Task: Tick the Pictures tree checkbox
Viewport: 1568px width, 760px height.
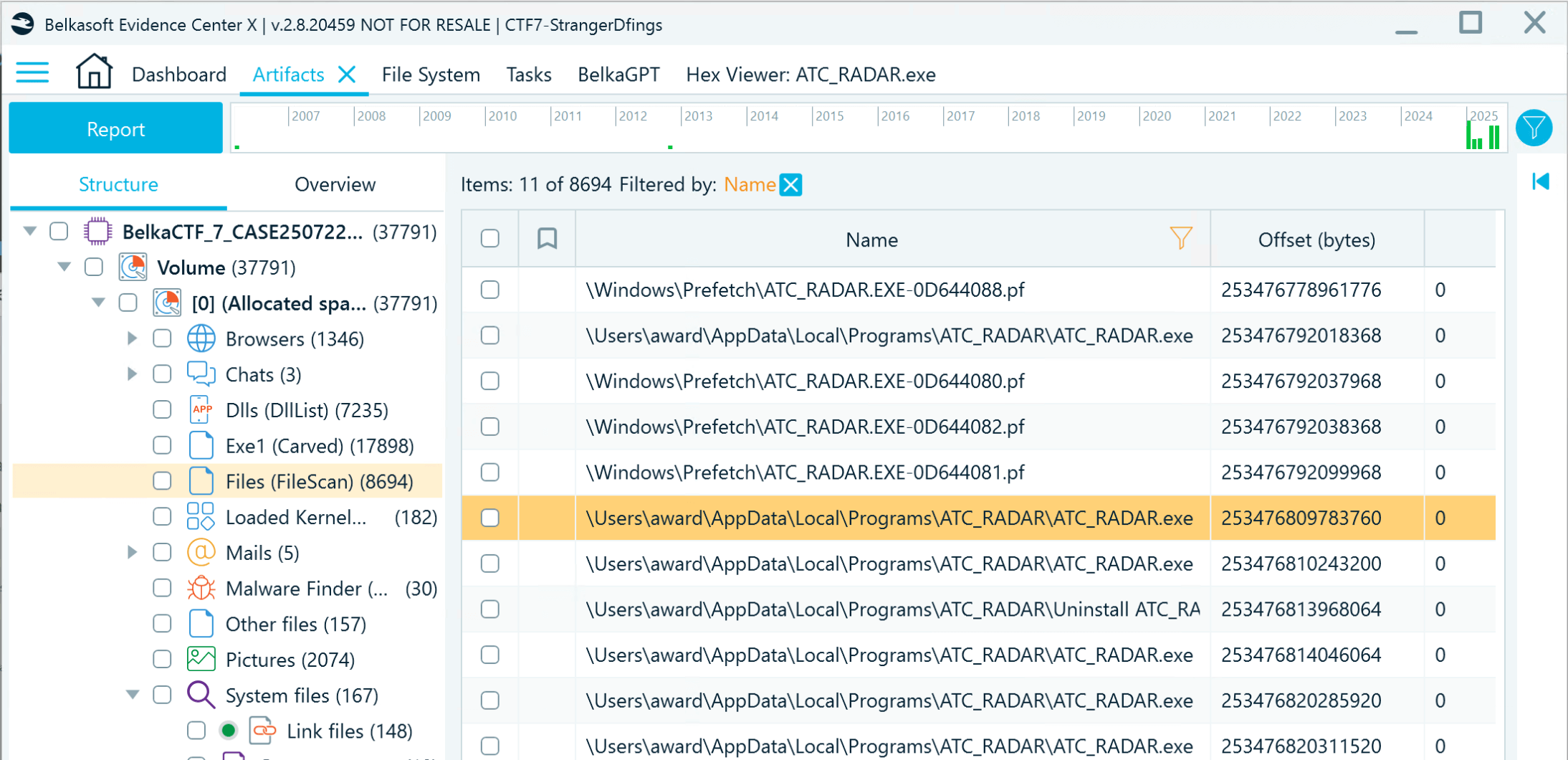Action: [x=163, y=659]
